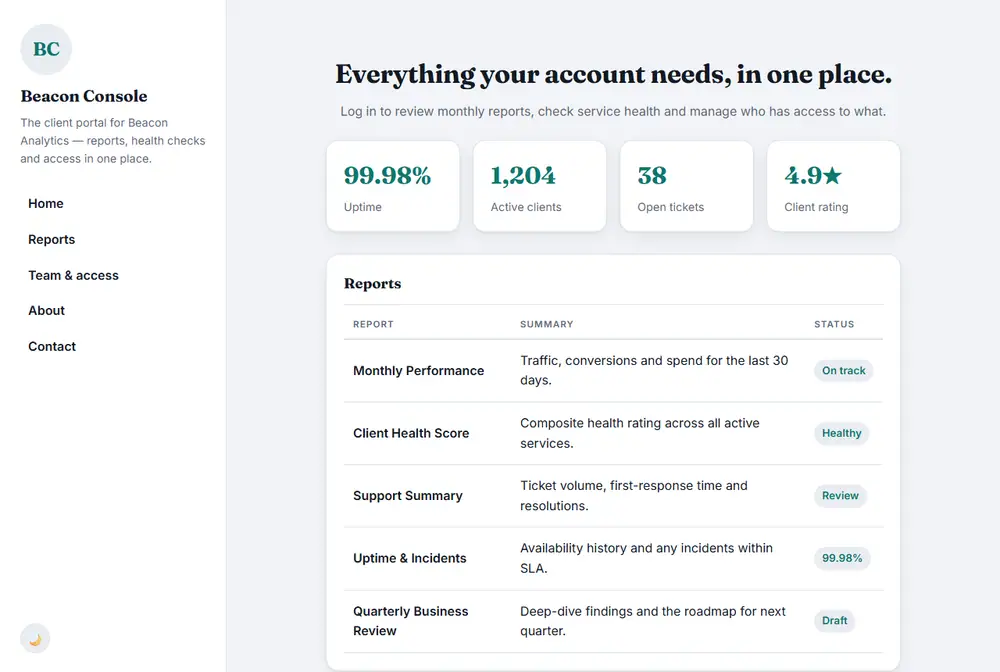The width and height of the screenshot is (1000, 672).
Task: Select the 99.98% Uptime stat card
Action: click(393, 186)
